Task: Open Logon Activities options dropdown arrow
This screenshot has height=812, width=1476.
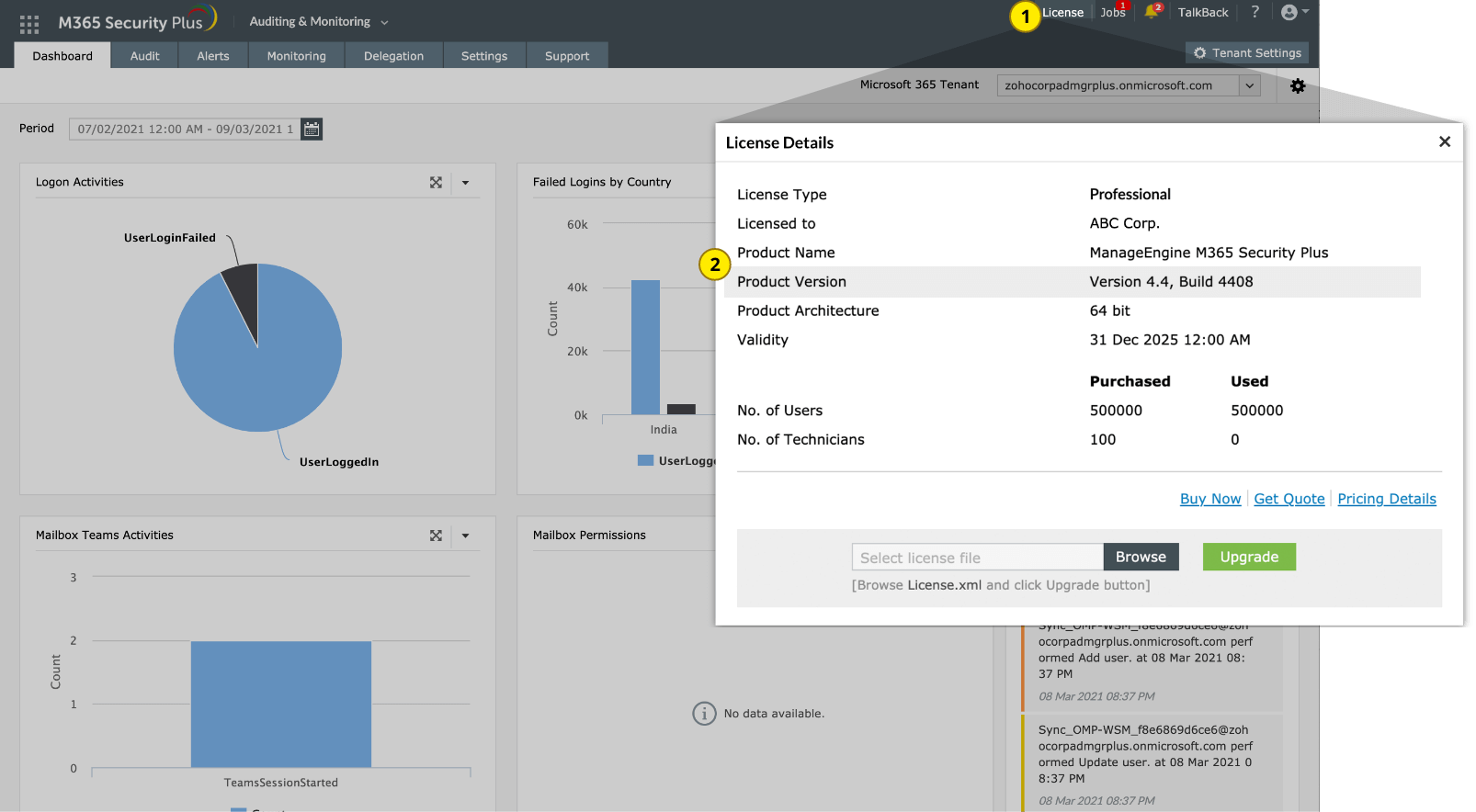Action: [465, 183]
